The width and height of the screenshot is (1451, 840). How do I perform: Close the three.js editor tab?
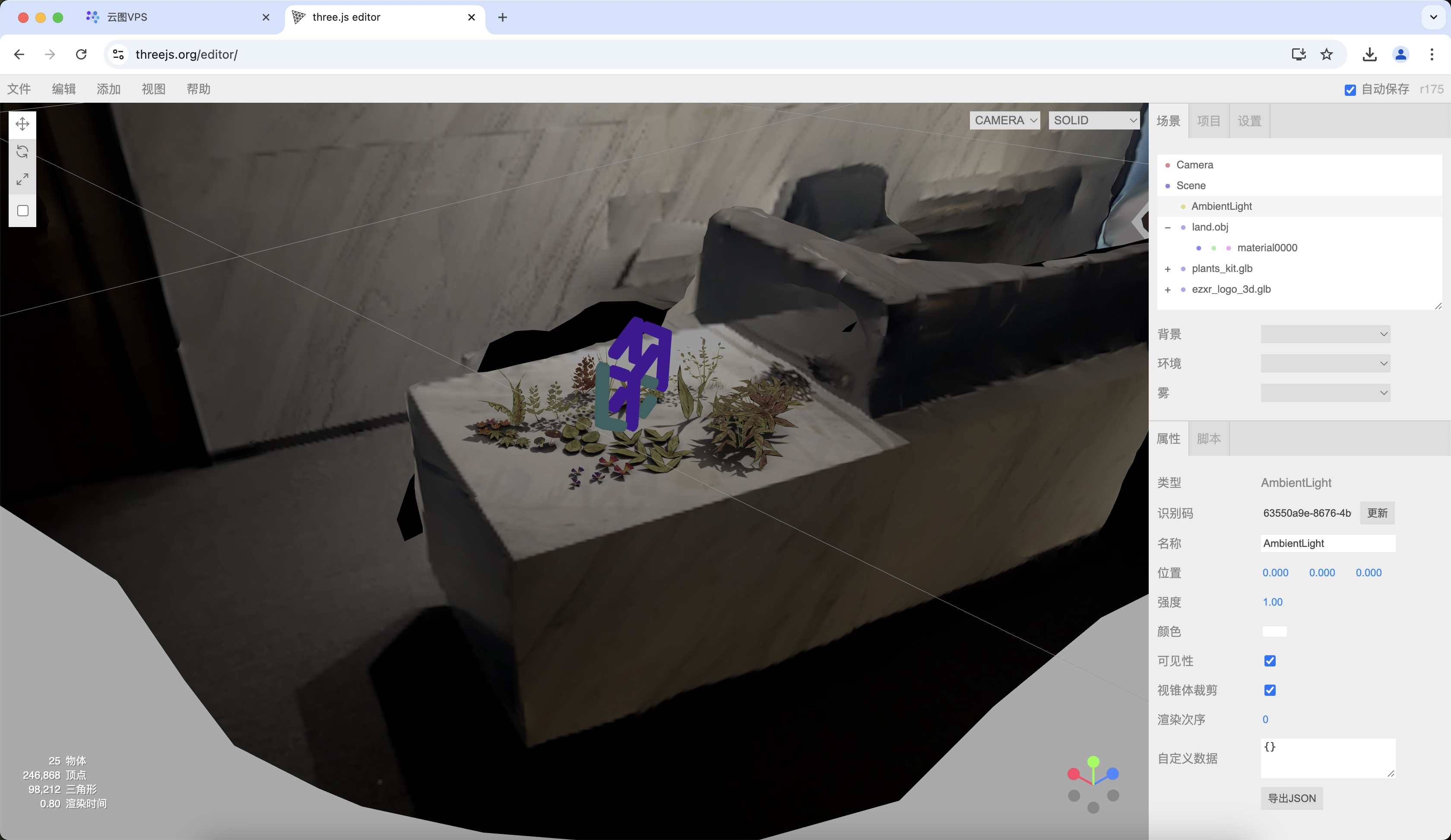pyautogui.click(x=472, y=17)
